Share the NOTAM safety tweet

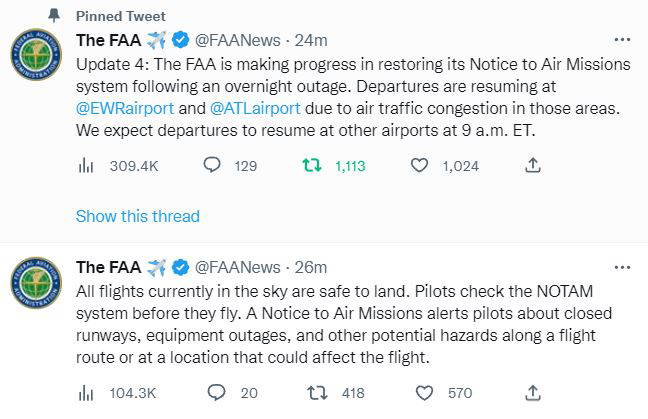tap(533, 393)
